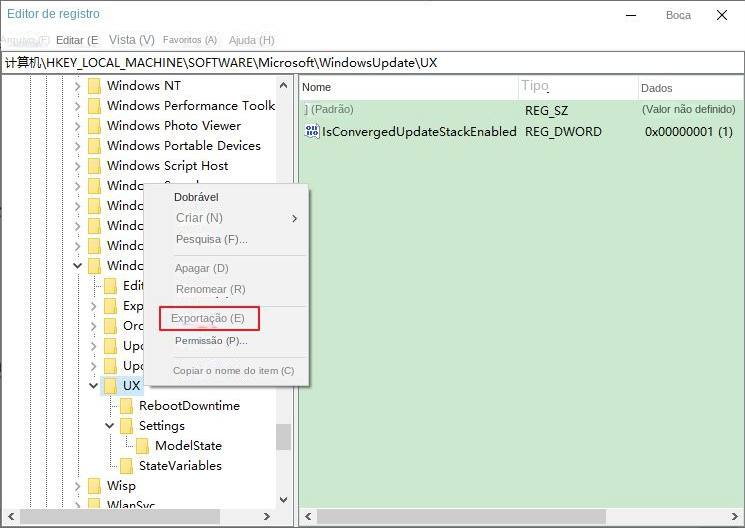Screen dimensions: 745x528
Task: Open the Ajuda (H) menu
Action: [x=251, y=40]
